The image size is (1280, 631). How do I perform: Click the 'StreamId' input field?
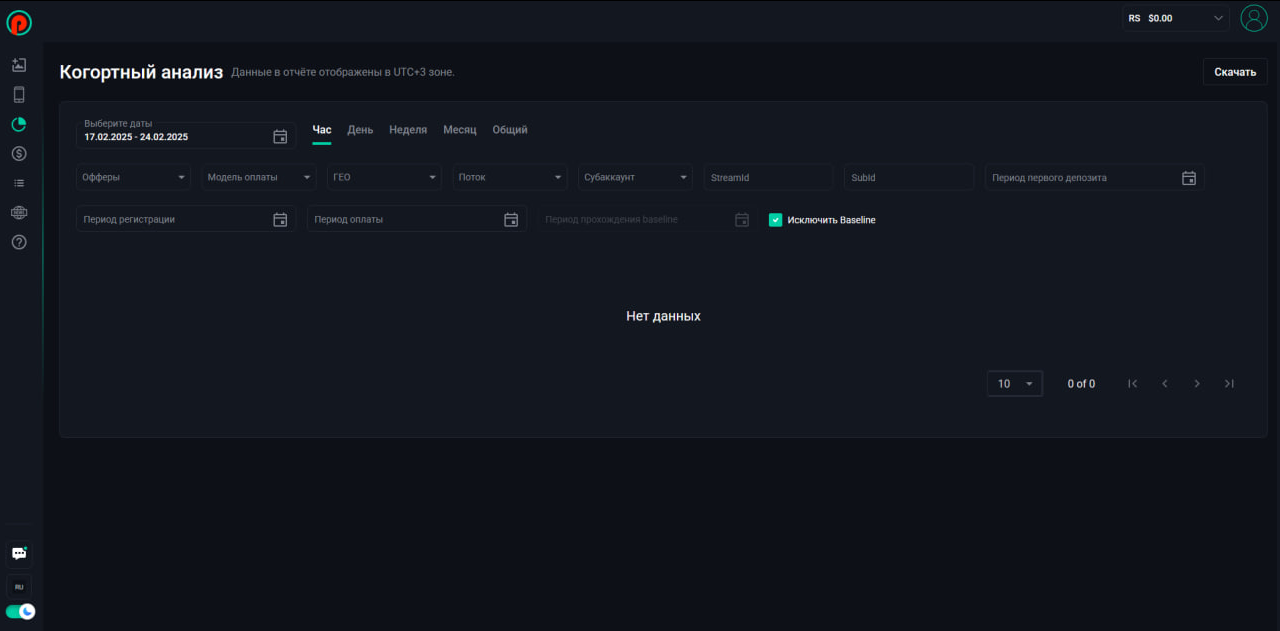[x=768, y=178]
